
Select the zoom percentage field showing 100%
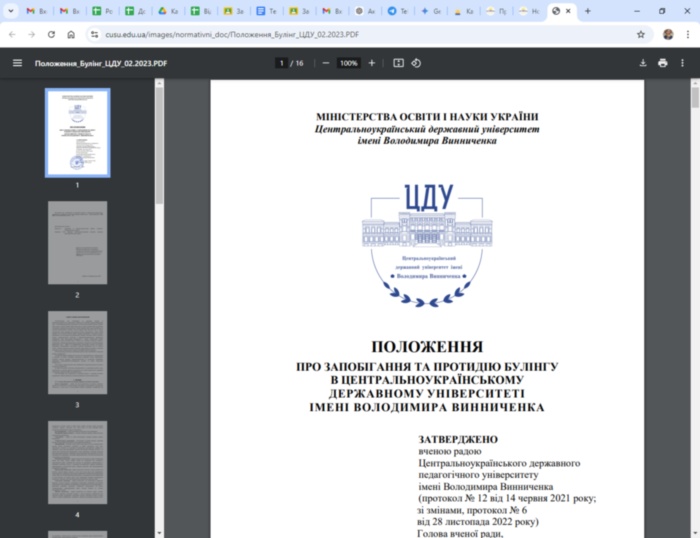(x=348, y=63)
